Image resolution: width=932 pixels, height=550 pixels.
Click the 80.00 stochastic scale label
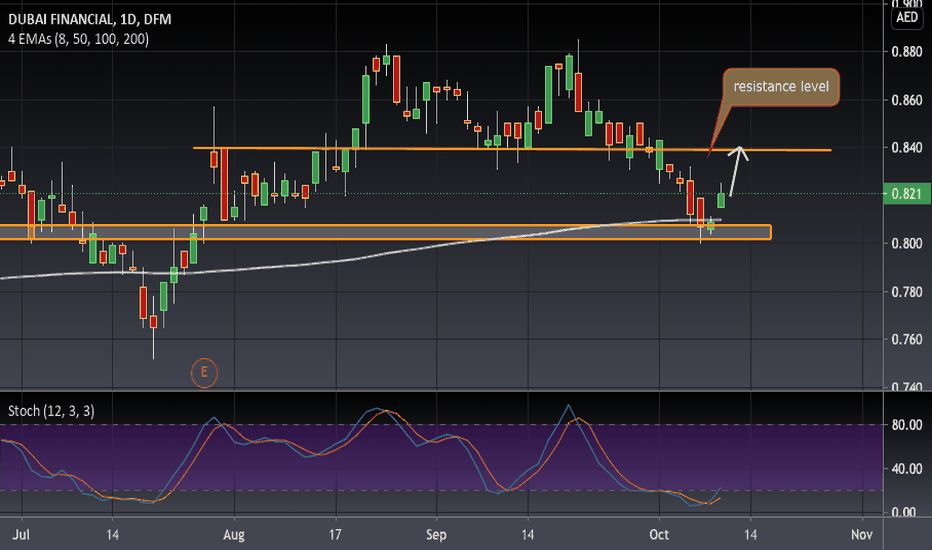coord(907,425)
